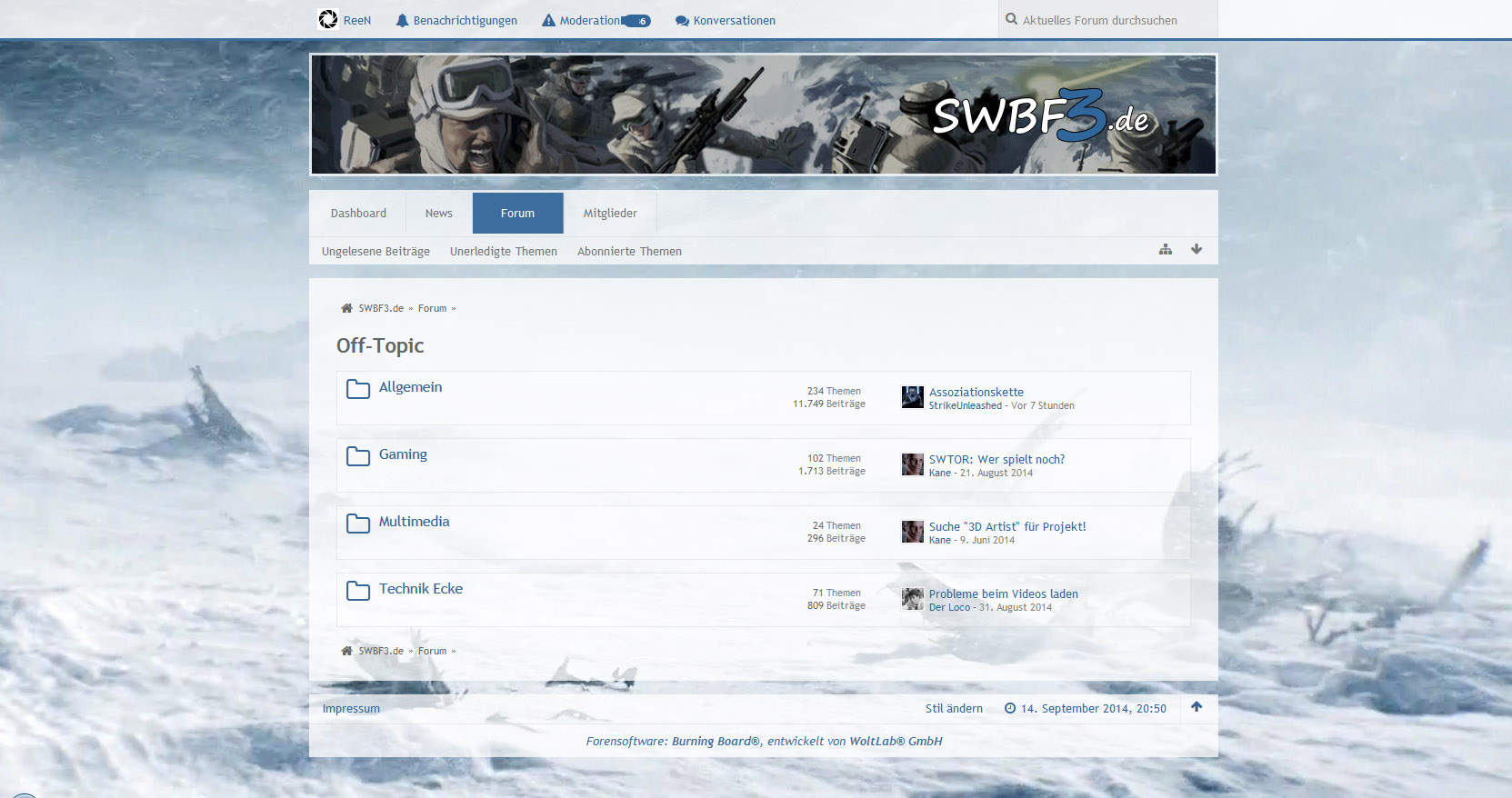Image resolution: width=1512 pixels, height=798 pixels.
Task: Click the clock icon next to the date
Action: tap(1010, 708)
